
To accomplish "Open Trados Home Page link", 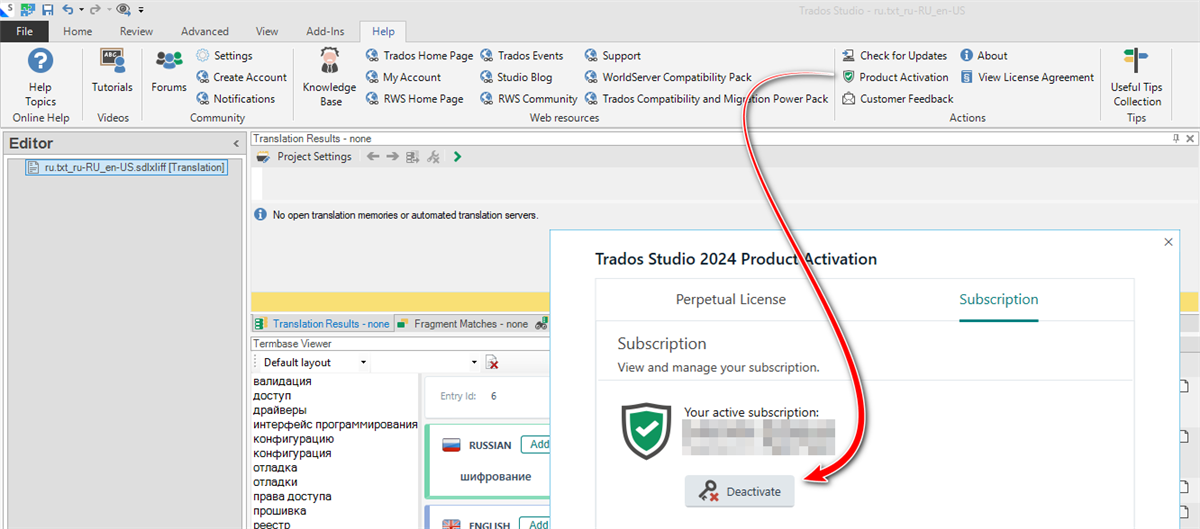I will click(x=419, y=56).
